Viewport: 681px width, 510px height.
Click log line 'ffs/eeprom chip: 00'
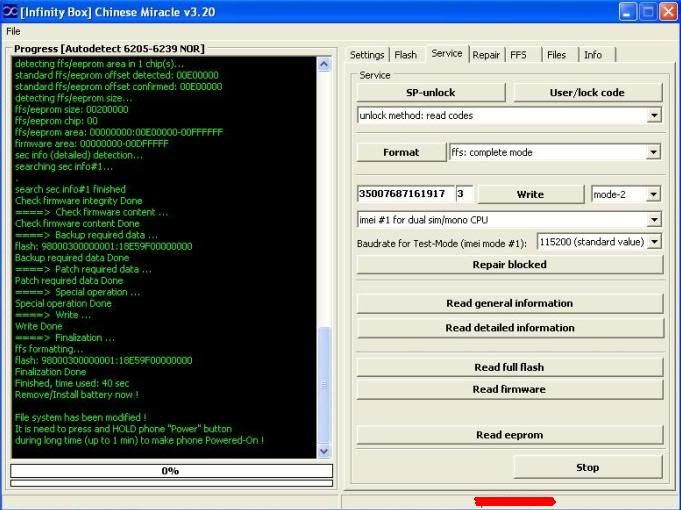56,121
